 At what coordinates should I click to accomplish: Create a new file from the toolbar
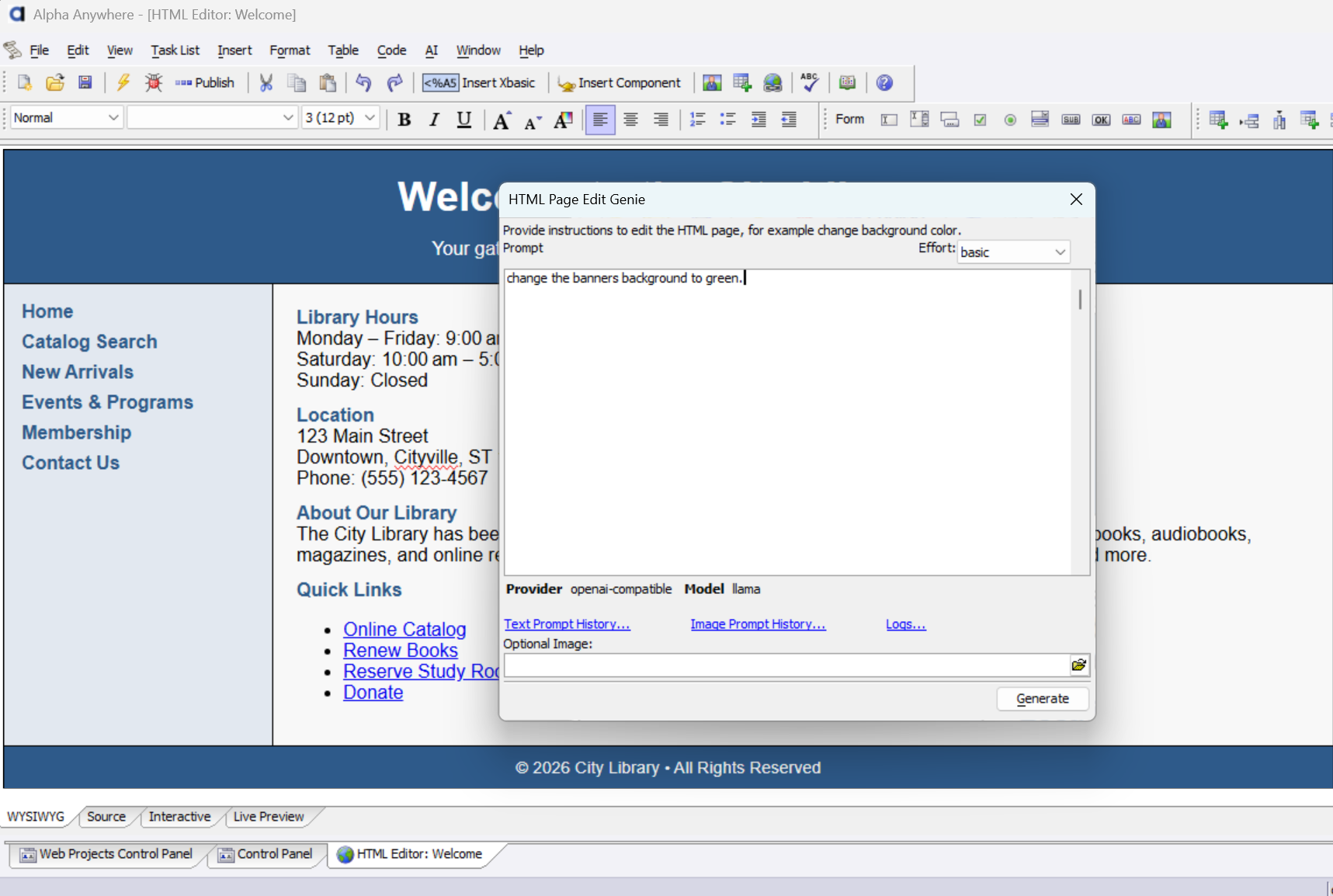point(24,83)
